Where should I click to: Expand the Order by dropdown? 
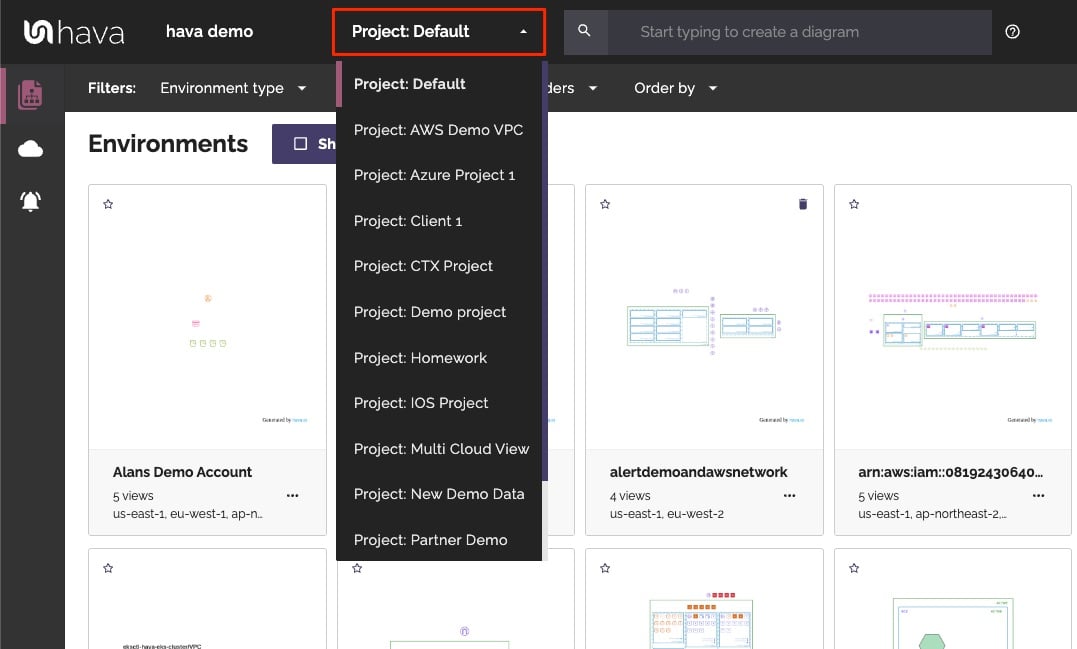point(675,88)
